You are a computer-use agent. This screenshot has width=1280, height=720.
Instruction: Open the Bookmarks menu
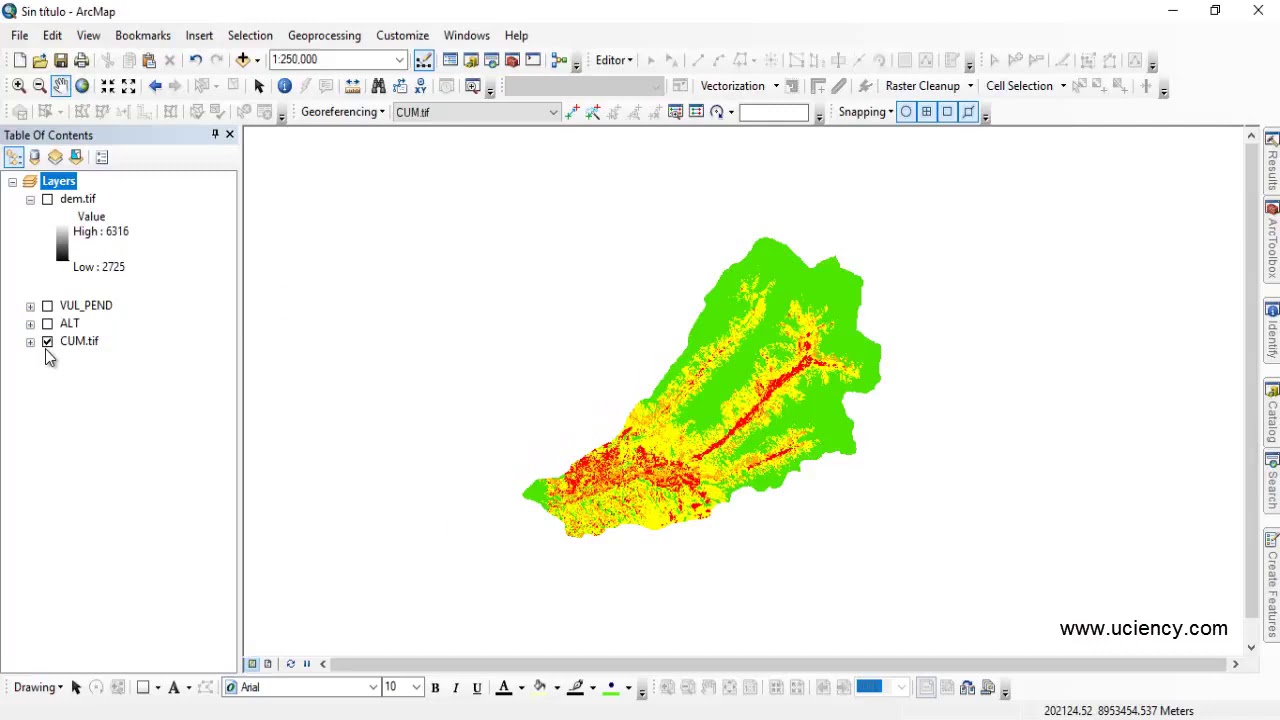(x=143, y=35)
